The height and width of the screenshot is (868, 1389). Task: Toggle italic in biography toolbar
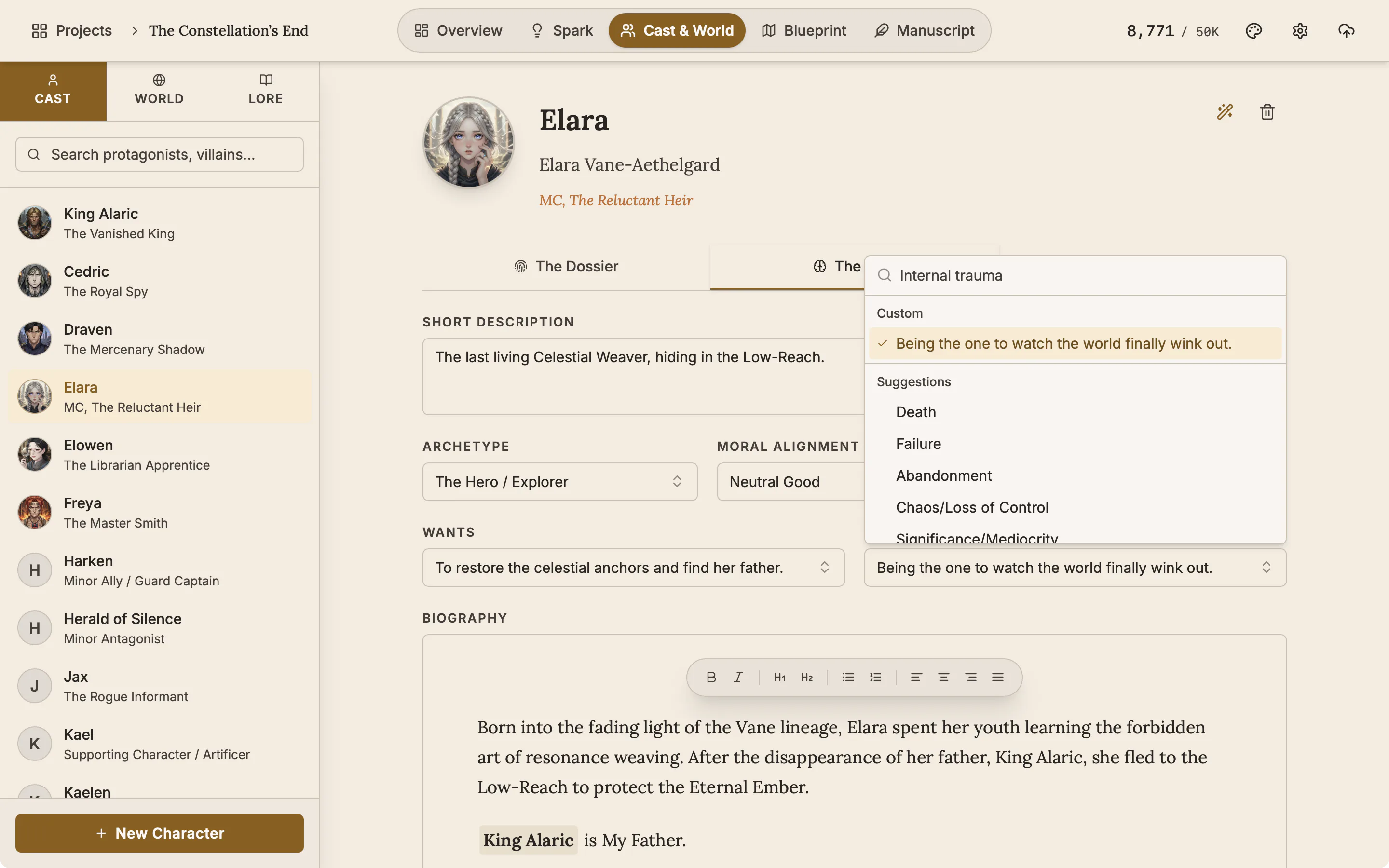click(x=738, y=677)
